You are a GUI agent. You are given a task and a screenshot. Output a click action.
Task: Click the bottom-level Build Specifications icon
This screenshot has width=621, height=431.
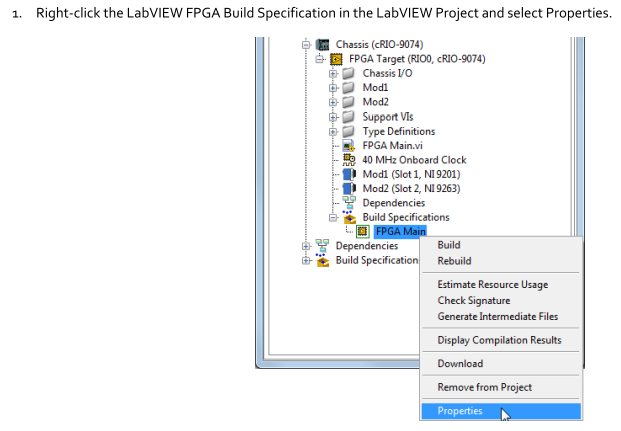[322, 260]
